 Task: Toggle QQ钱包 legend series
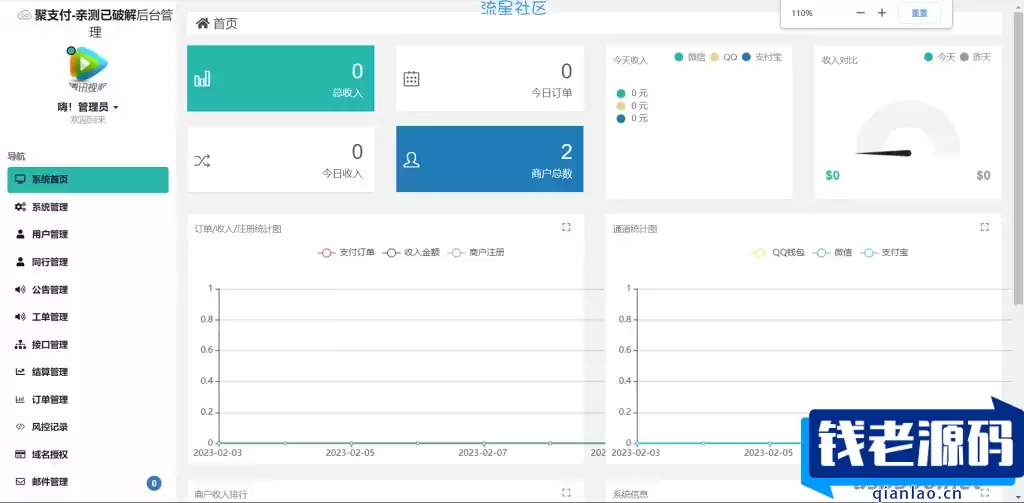click(x=778, y=252)
